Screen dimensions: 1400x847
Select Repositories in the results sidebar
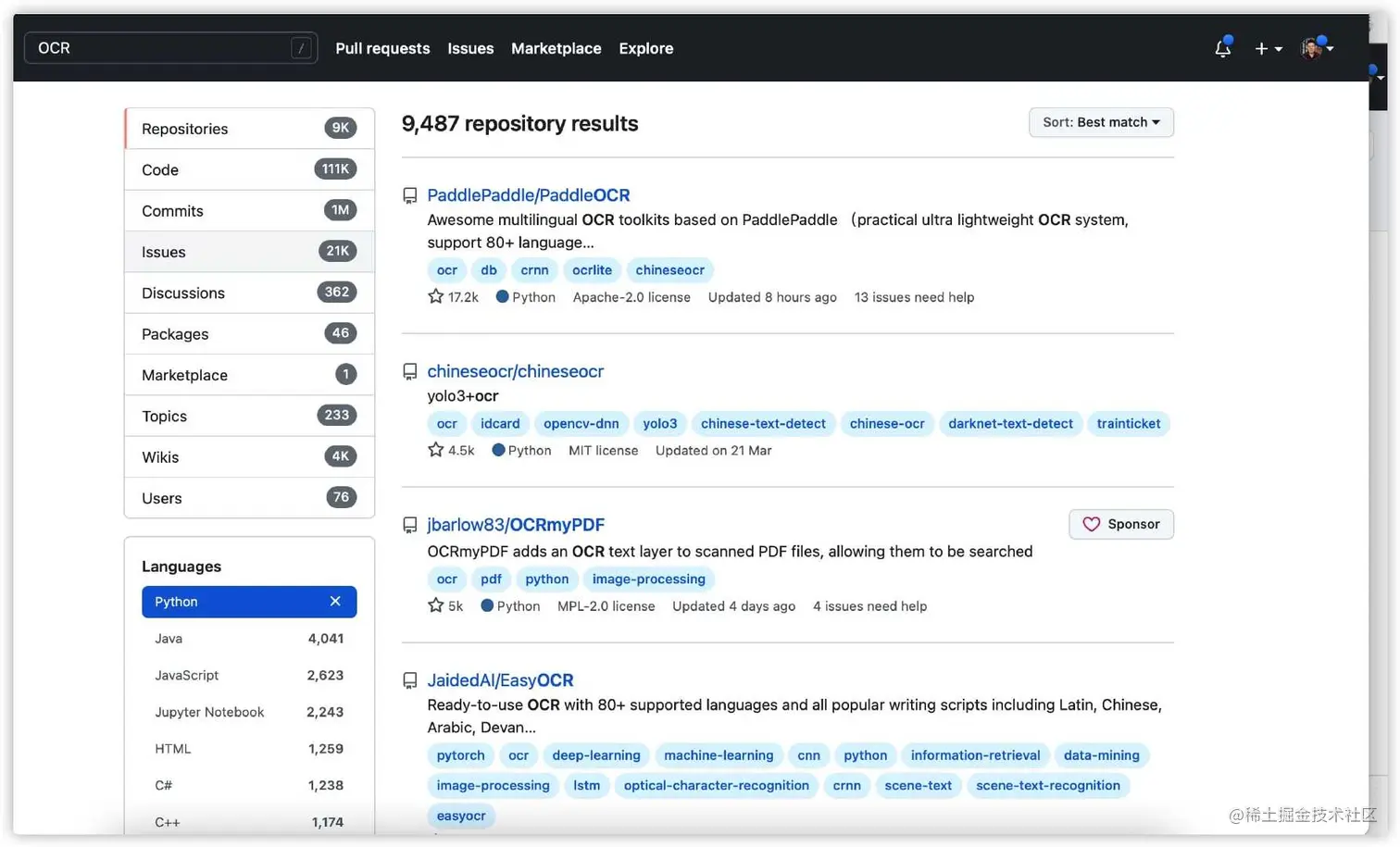(249, 129)
